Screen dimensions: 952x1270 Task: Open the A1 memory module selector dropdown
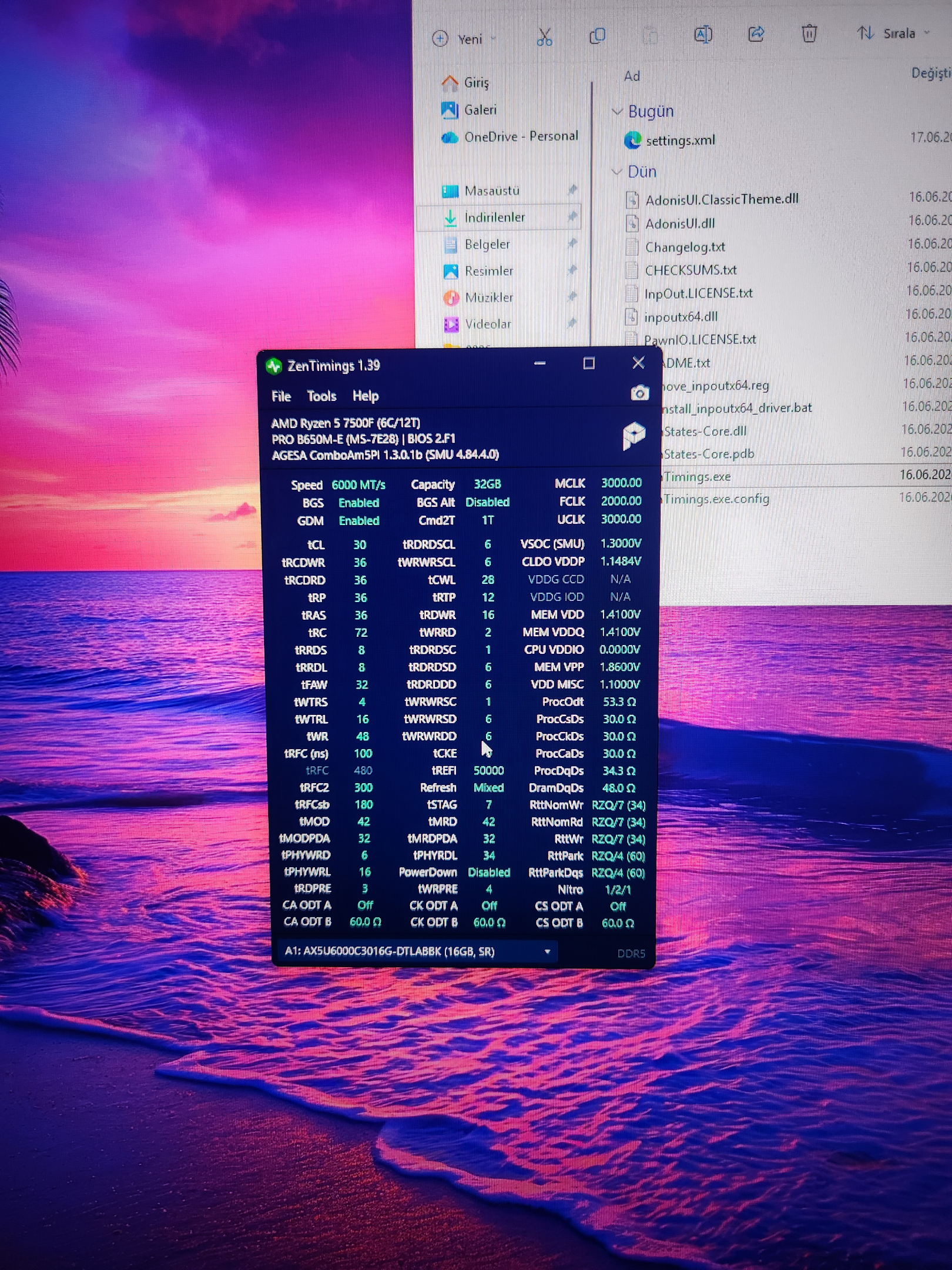coord(417,951)
